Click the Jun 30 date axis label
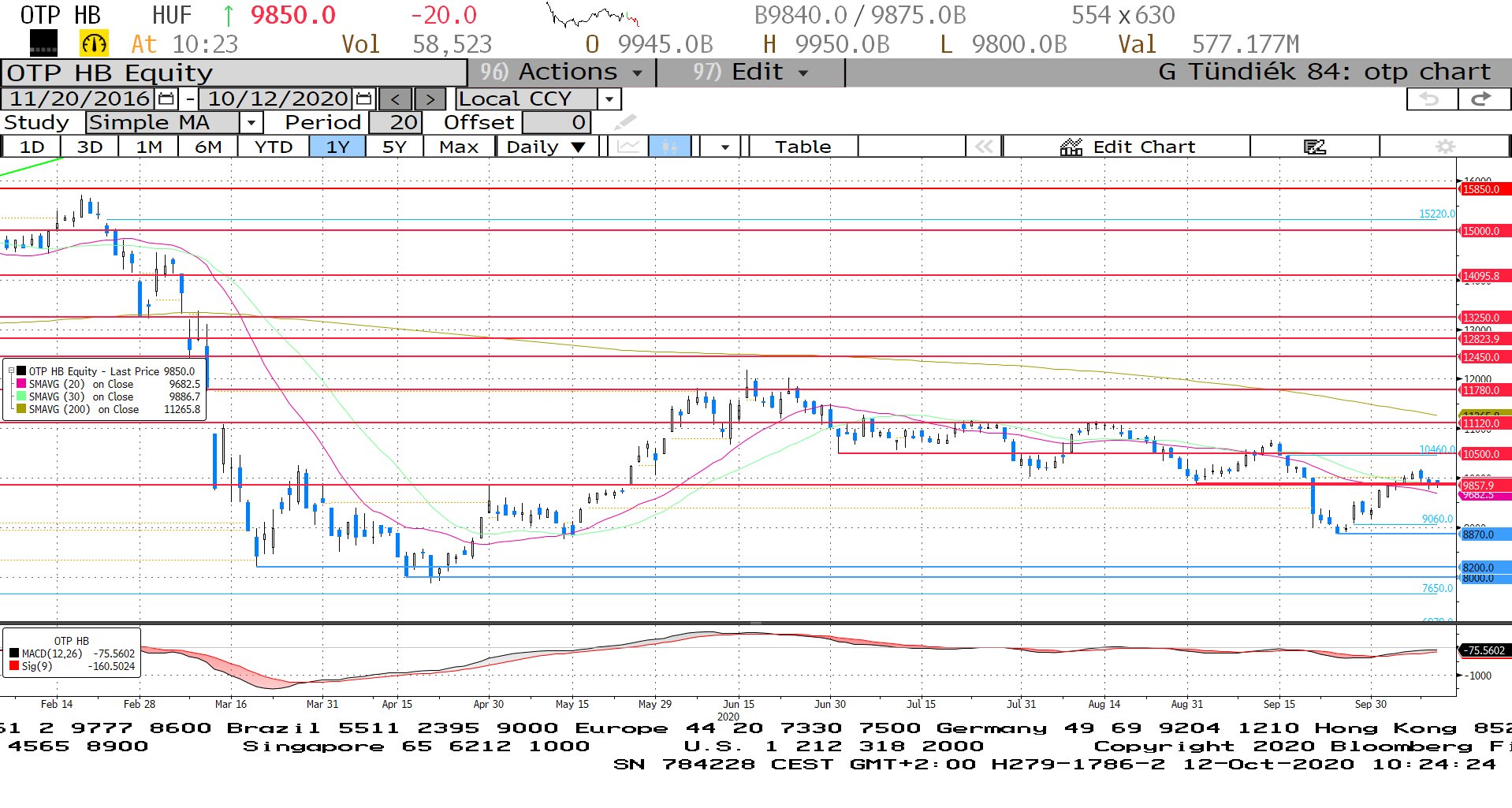The image size is (1512, 808). pos(830,704)
